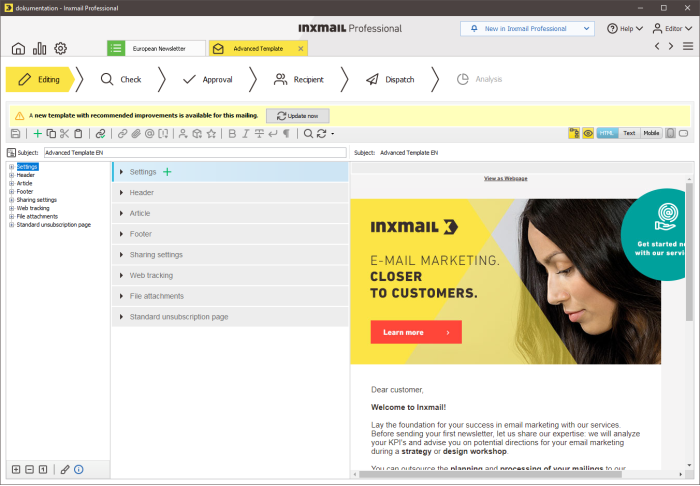
Task: Toggle bold formatting
Action: coord(232,133)
